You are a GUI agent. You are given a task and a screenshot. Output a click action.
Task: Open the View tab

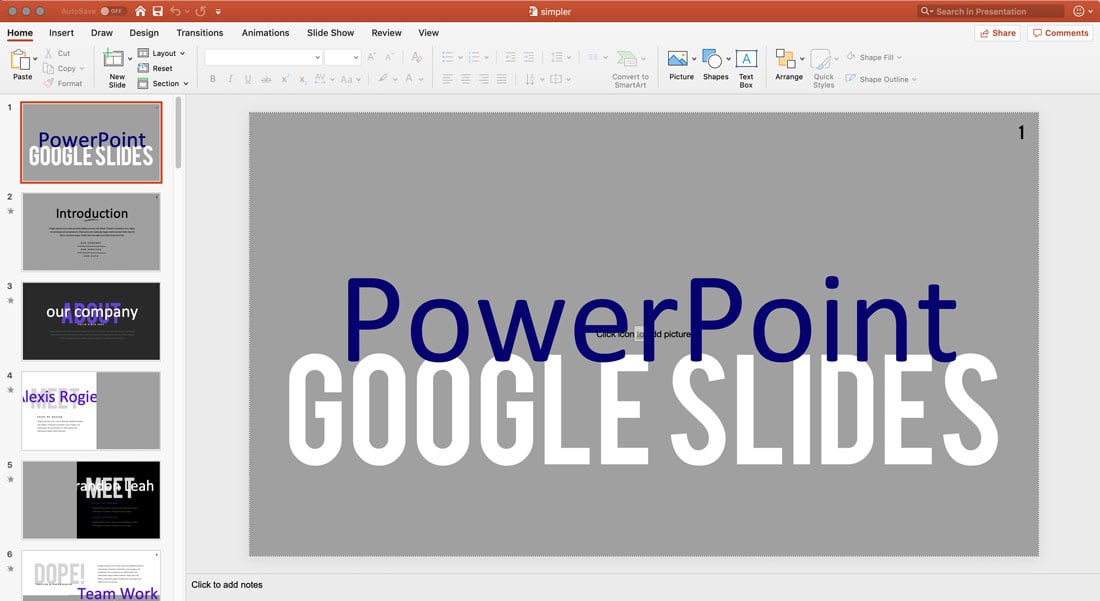(x=429, y=32)
